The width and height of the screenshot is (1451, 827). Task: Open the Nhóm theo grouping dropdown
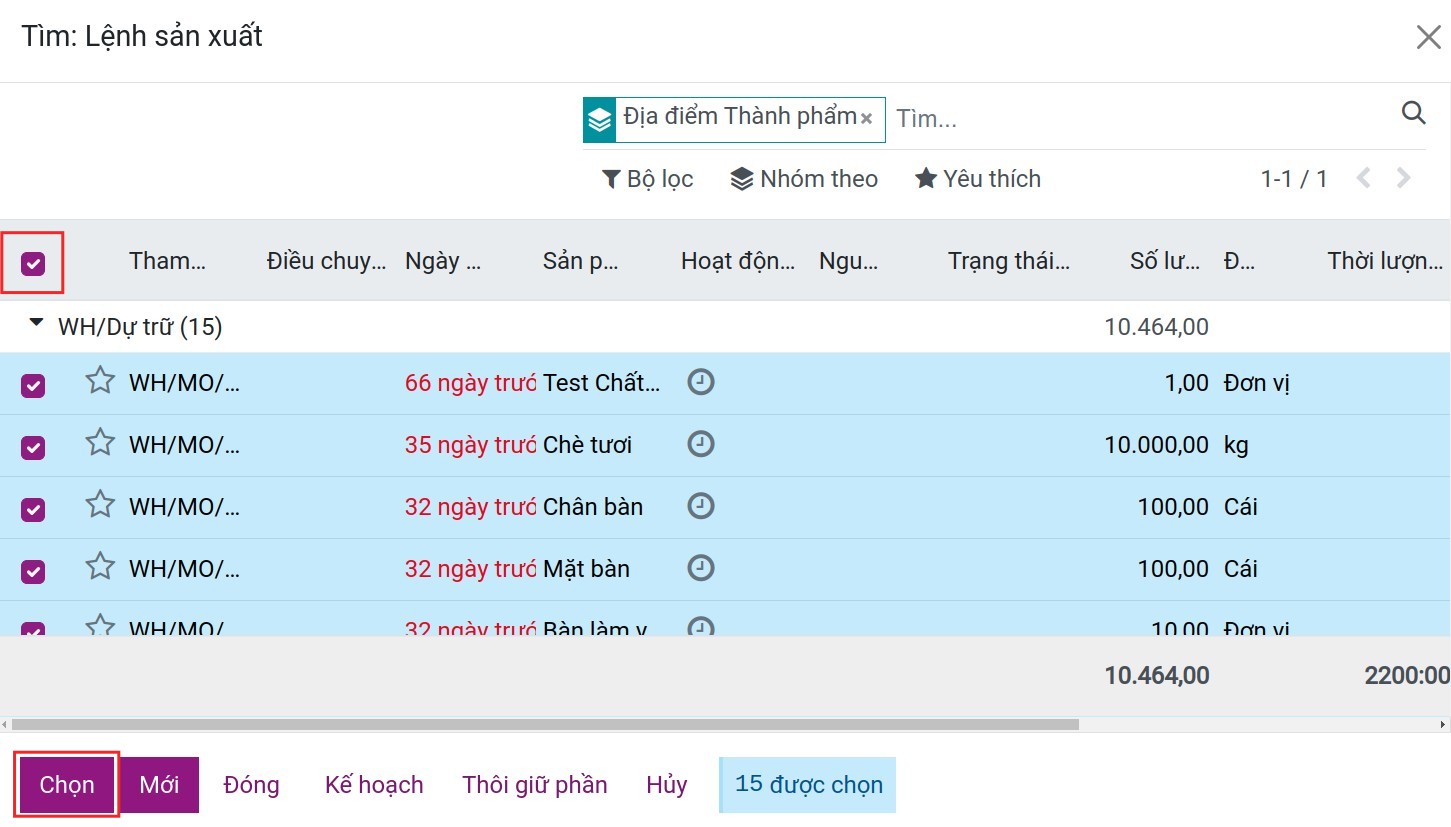click(x=804, y=179)
